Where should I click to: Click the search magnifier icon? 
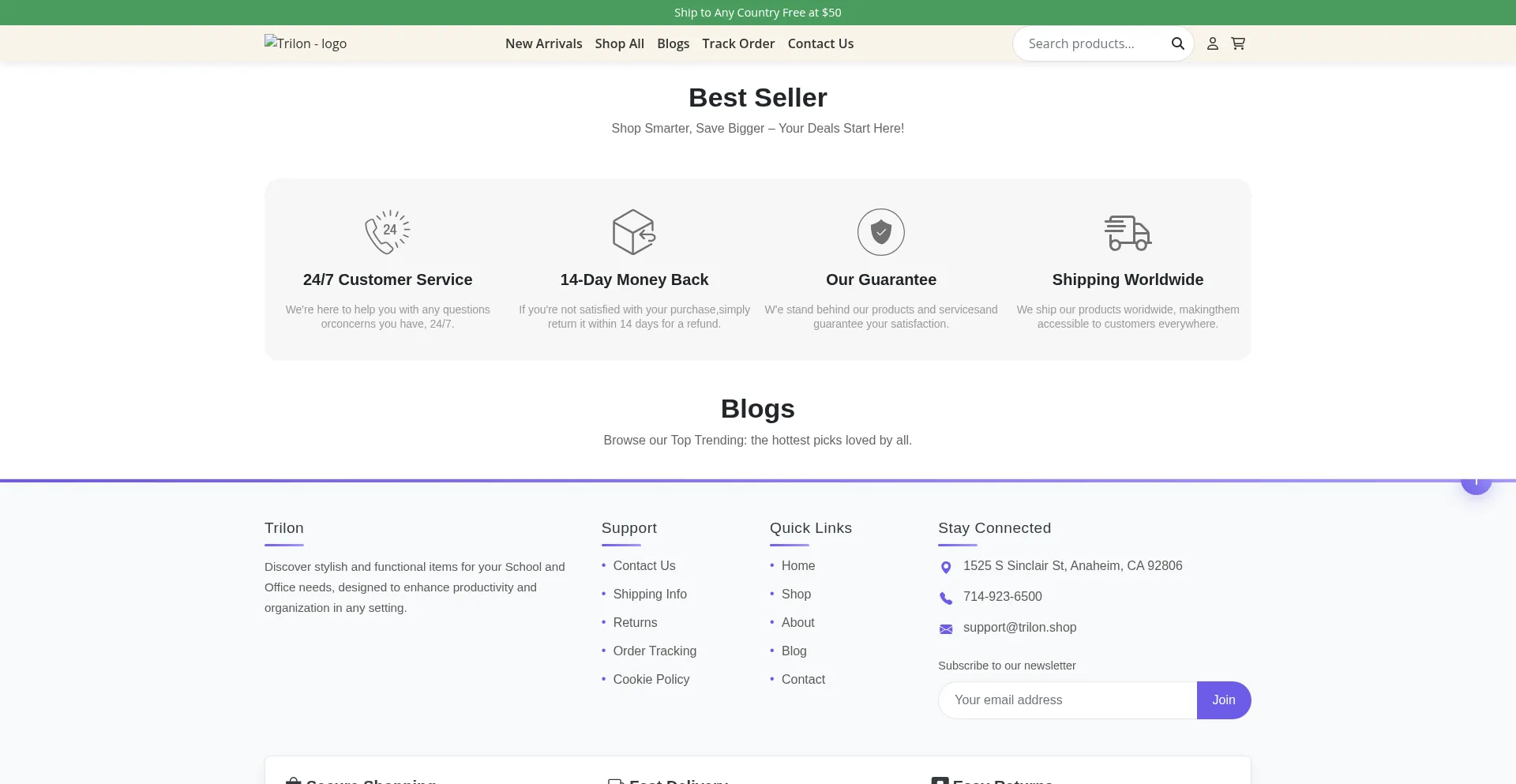(1177, 43)
